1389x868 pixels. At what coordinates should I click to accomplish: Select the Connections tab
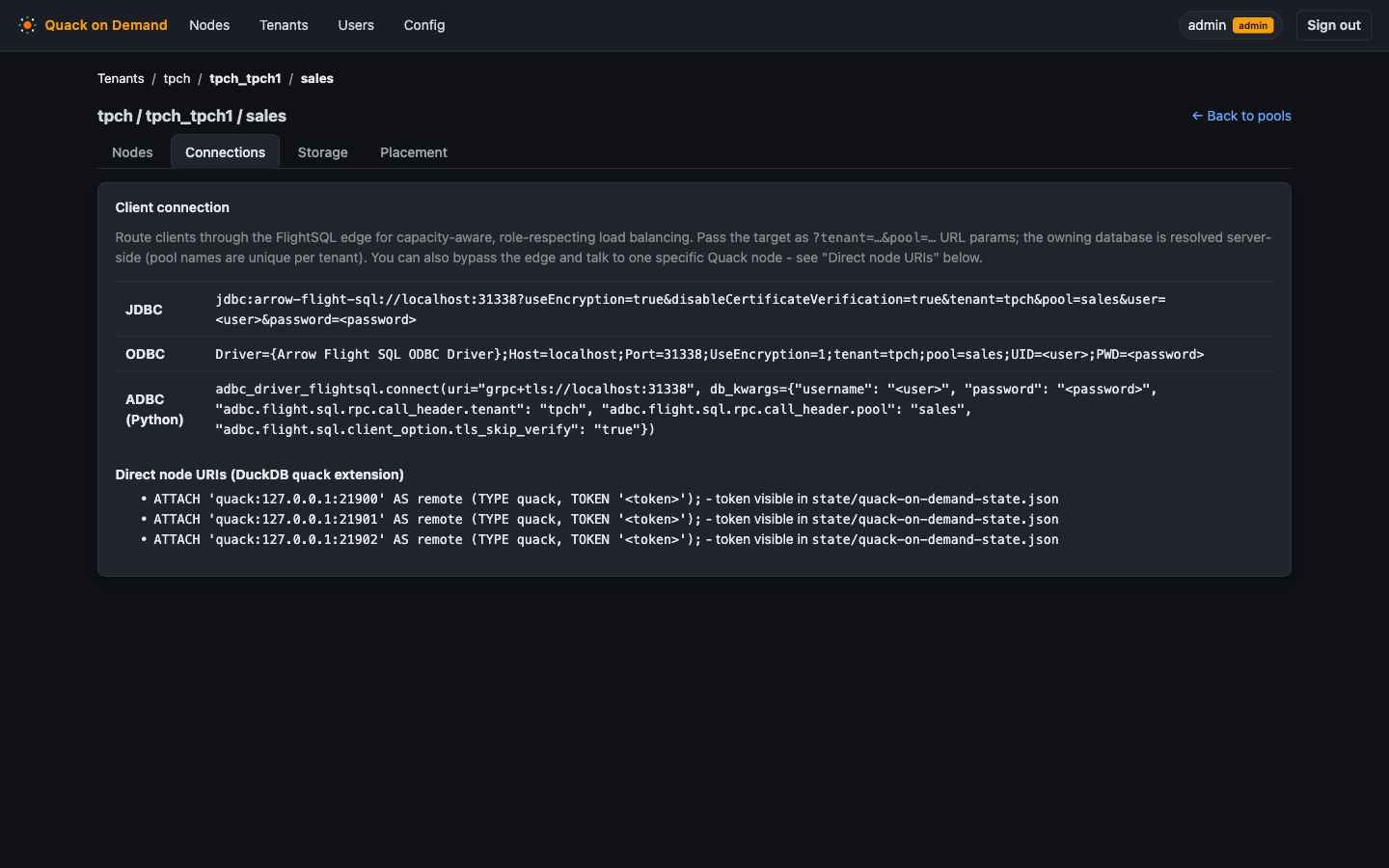point(225,152)
